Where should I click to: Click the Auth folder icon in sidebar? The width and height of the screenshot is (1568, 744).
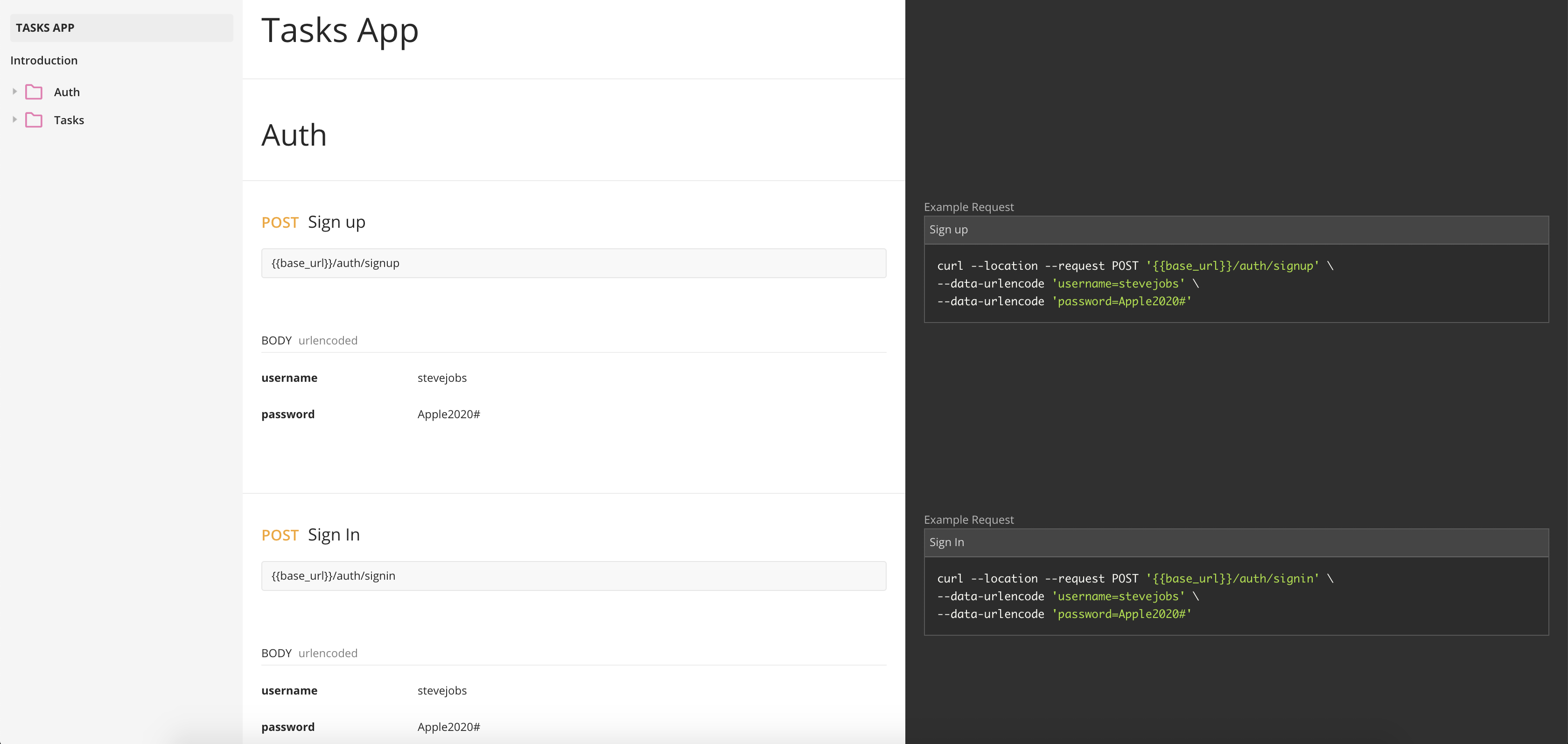tap(34, 92)
